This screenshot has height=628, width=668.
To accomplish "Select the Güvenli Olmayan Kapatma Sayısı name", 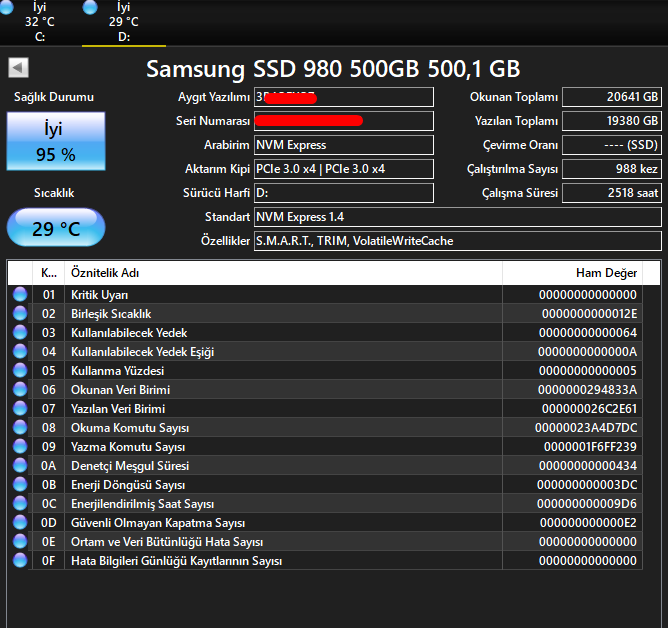I will coord(158,523).
